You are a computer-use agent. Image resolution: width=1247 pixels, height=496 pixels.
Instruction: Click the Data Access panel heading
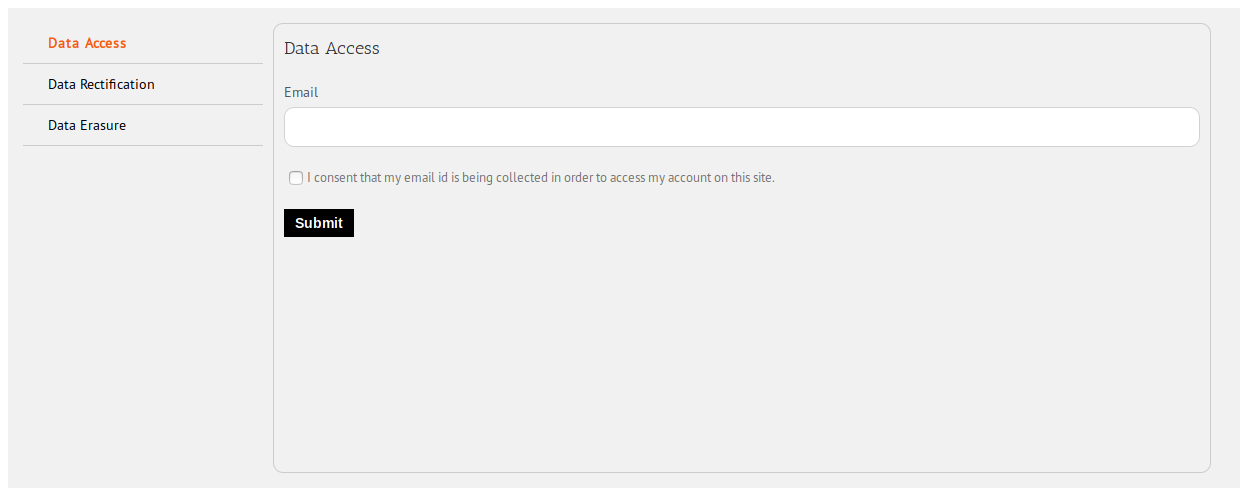click(332, 48)
